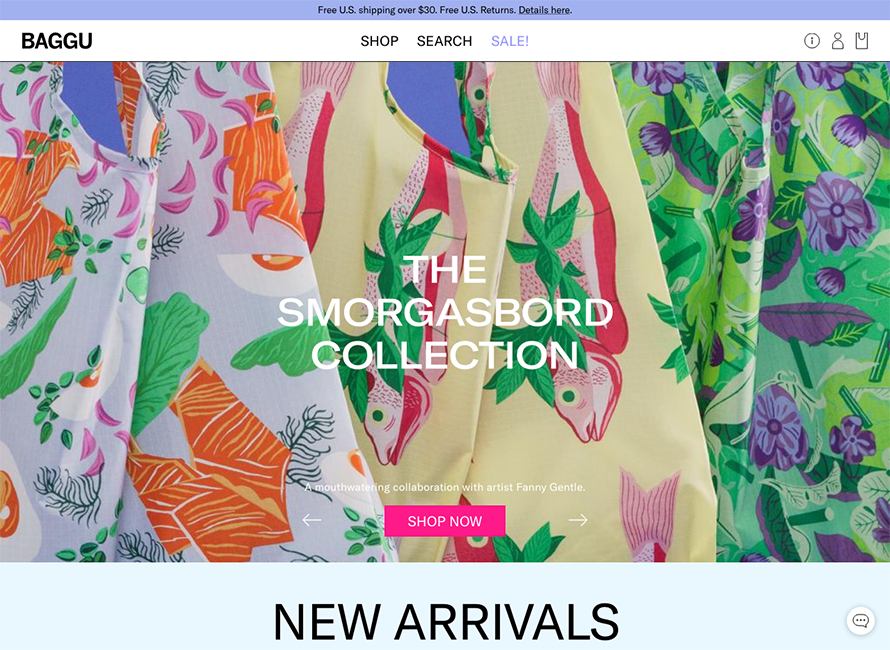
Task: Go to the SALE! section
Action: (x=510, y=41)
